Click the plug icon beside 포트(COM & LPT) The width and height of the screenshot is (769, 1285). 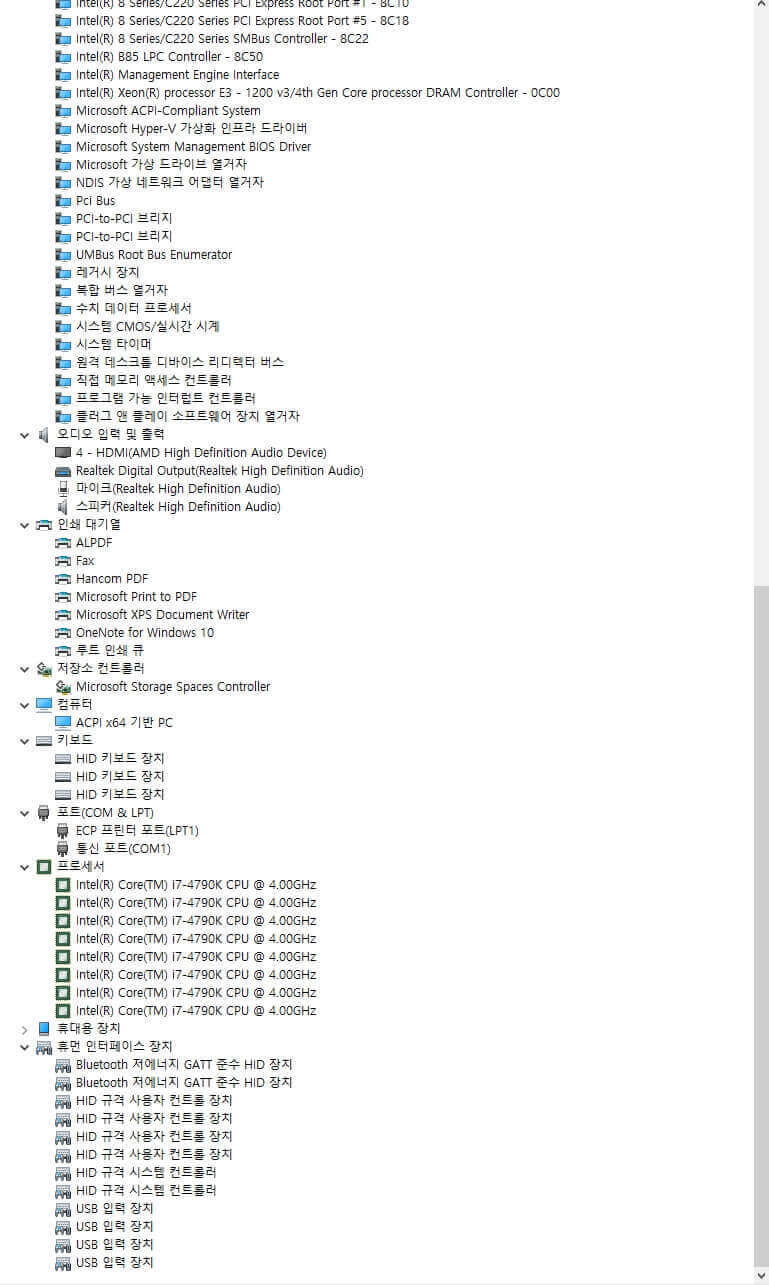point(43,812)
